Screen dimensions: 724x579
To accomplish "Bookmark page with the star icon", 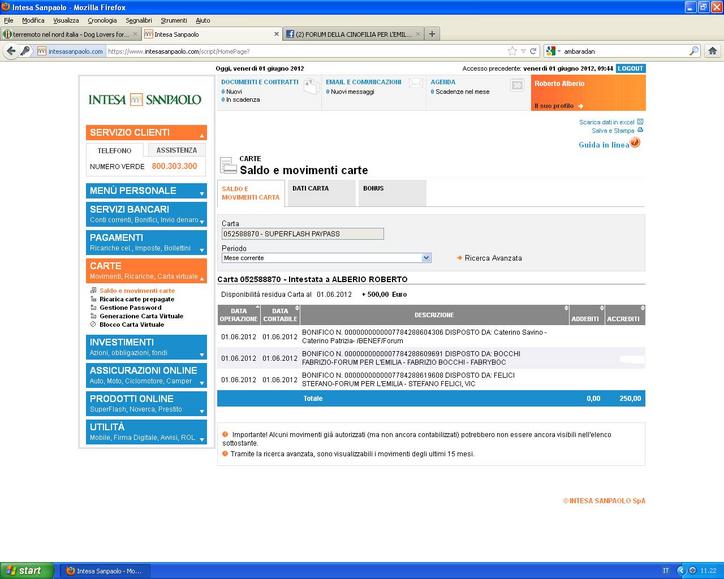I will point(512,50).
